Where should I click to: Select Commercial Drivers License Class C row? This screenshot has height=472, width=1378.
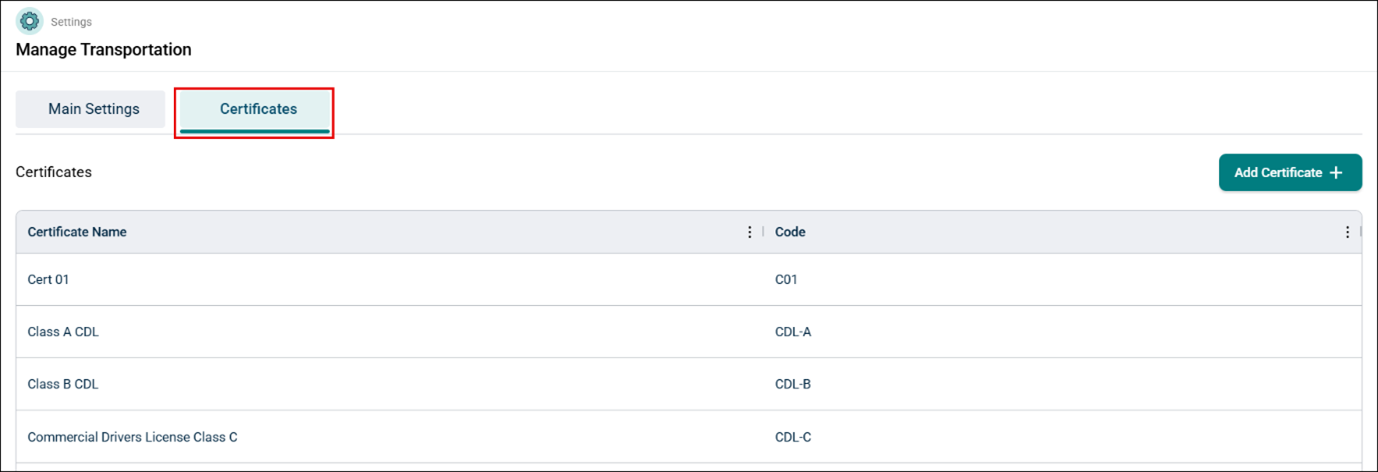[x=132, y=437]
